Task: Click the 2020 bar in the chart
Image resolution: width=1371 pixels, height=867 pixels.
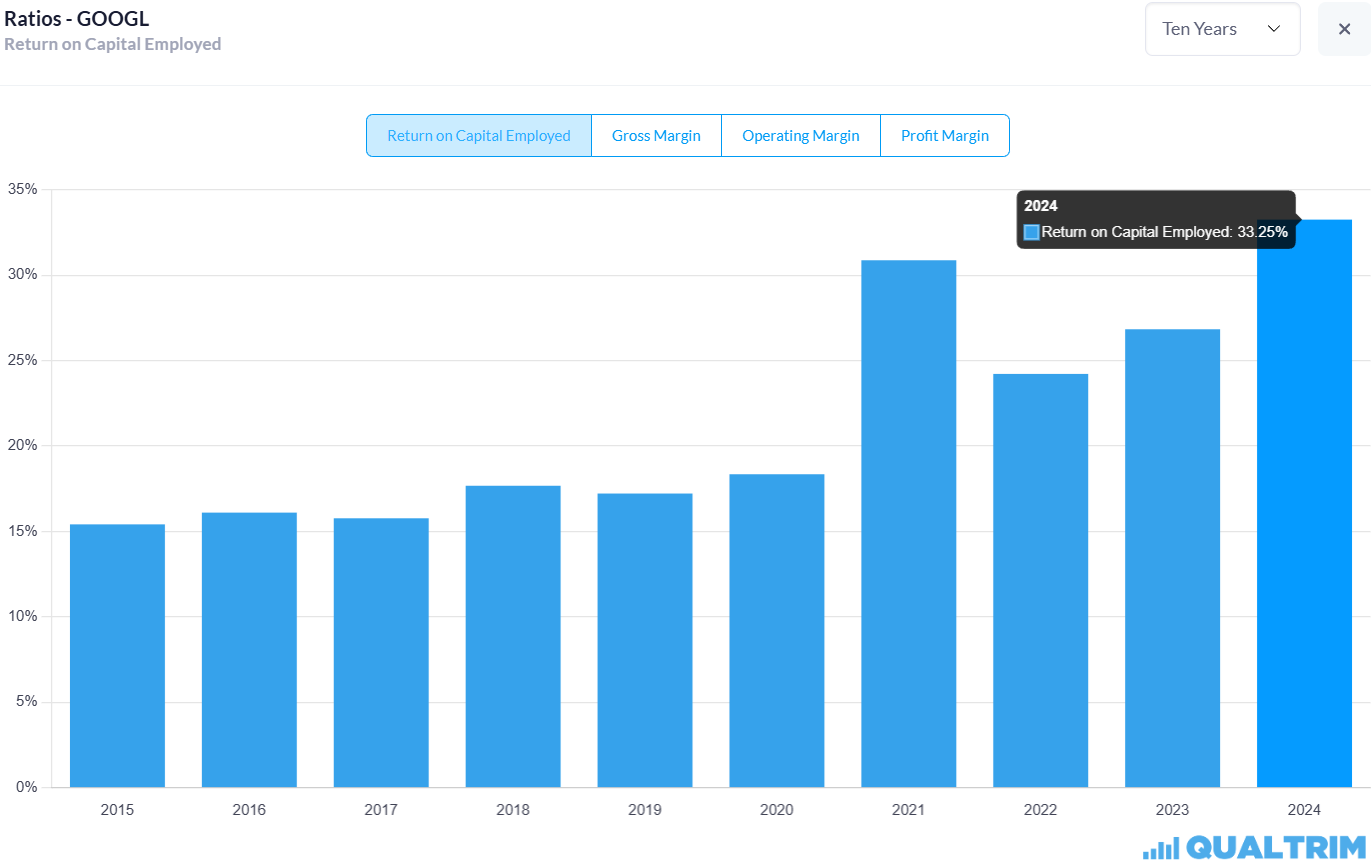Action: [777, 630]
